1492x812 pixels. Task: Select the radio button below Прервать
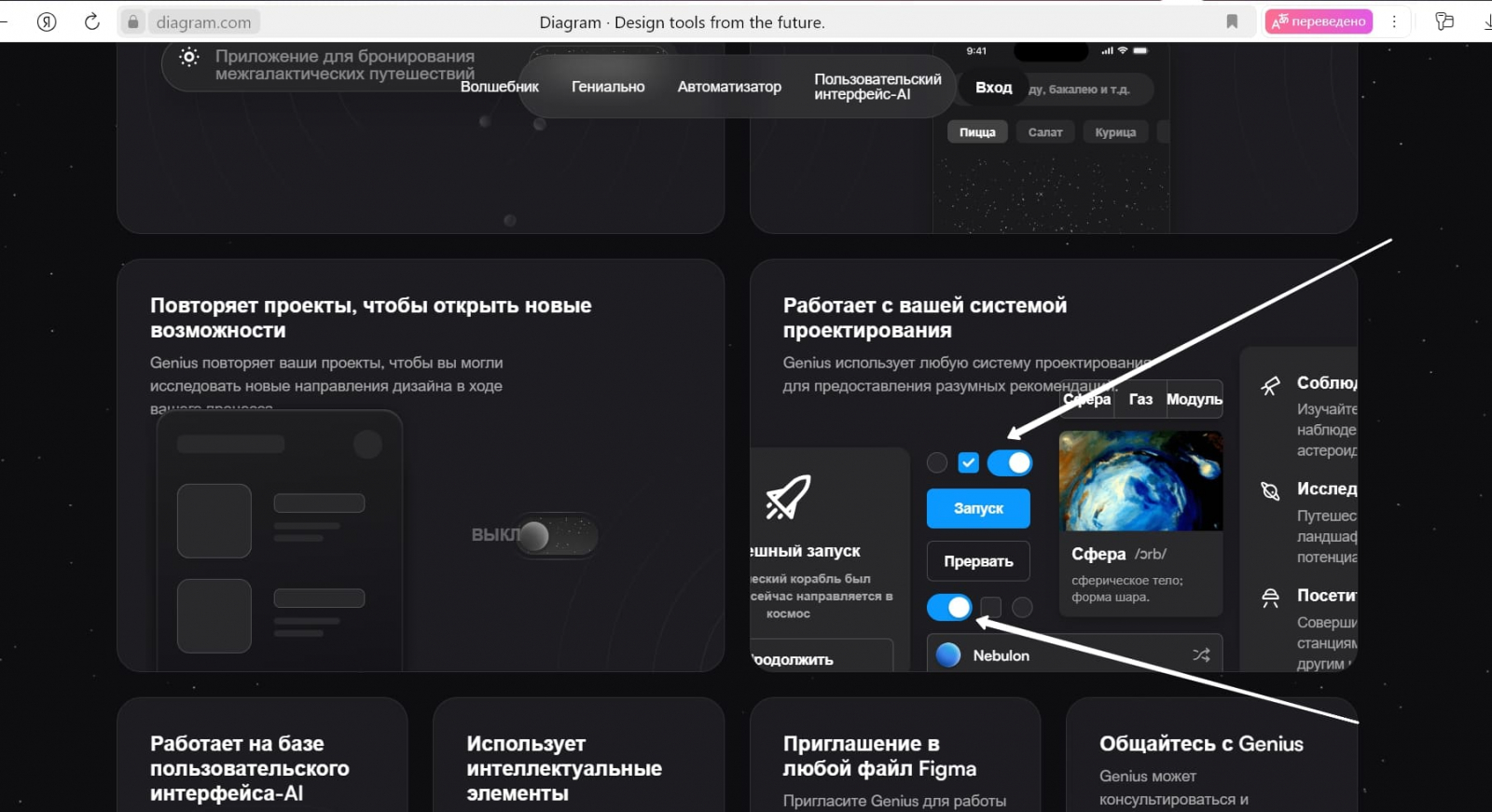[1023, 608]
